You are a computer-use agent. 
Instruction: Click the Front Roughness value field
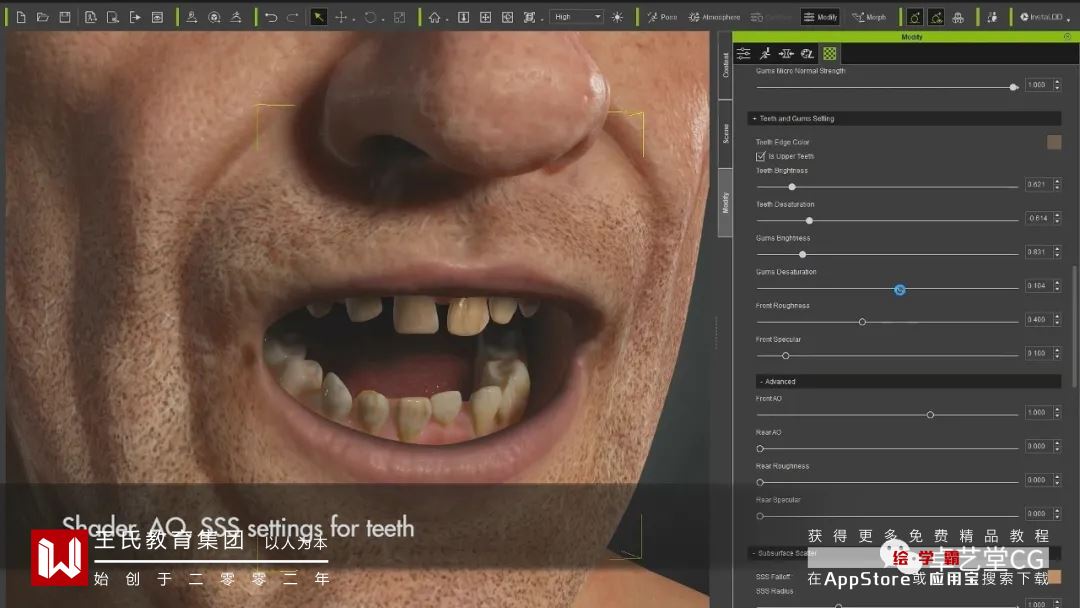pyautogui.click(x=1038, y=319)
